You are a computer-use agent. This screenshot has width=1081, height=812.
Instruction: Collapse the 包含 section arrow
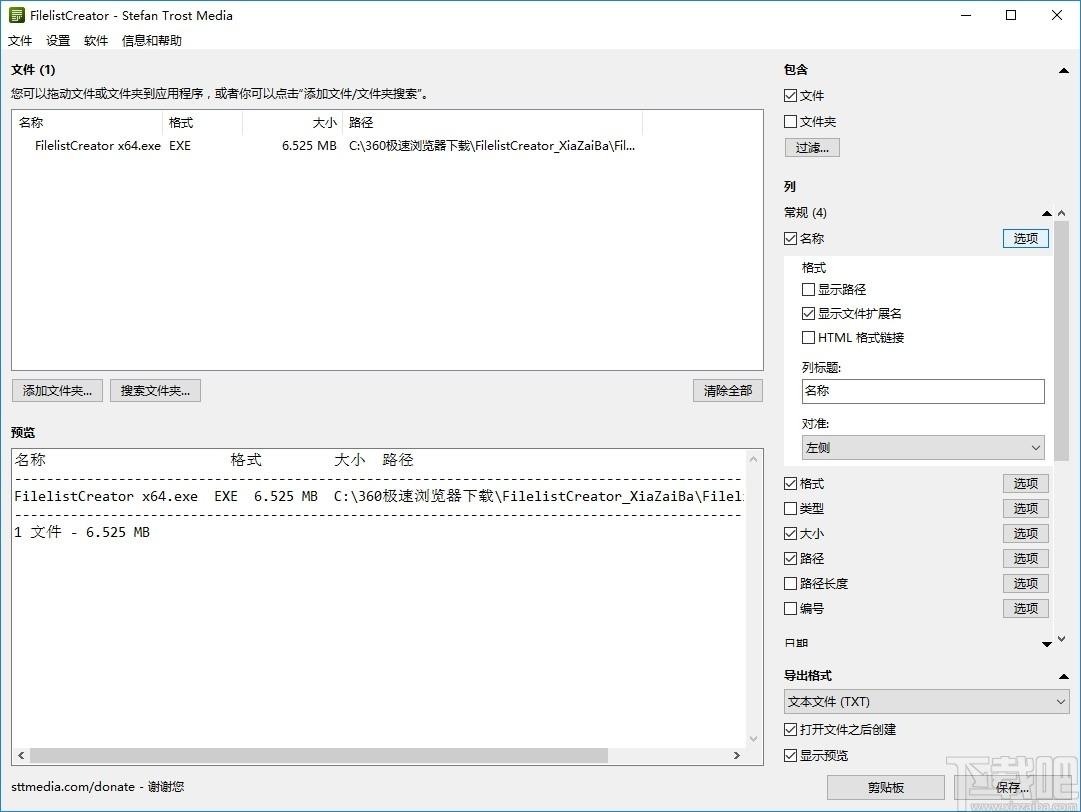(x=1064, y=70)
